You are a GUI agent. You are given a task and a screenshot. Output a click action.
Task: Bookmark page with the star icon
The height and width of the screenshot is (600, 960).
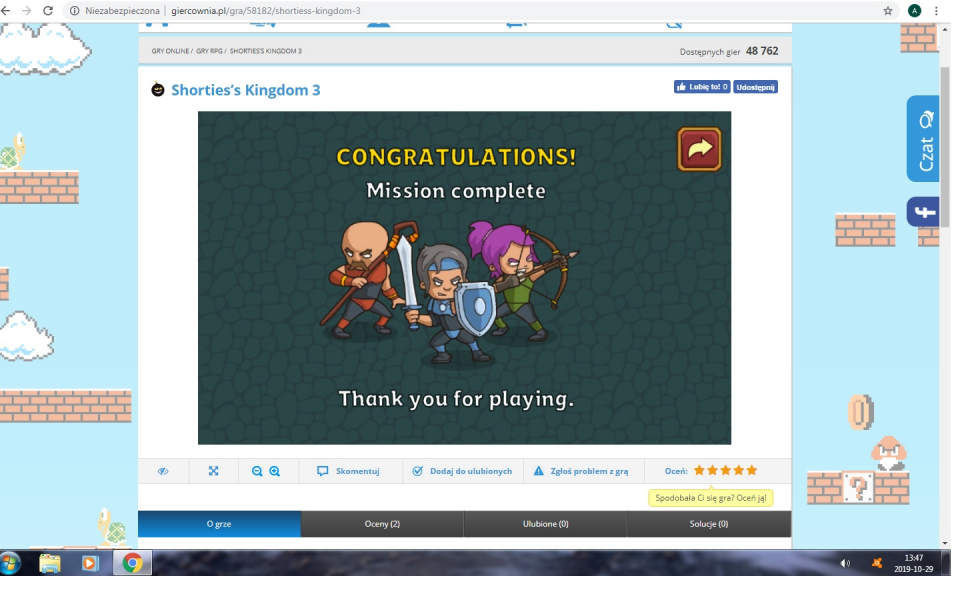click(x=888, y=10)
